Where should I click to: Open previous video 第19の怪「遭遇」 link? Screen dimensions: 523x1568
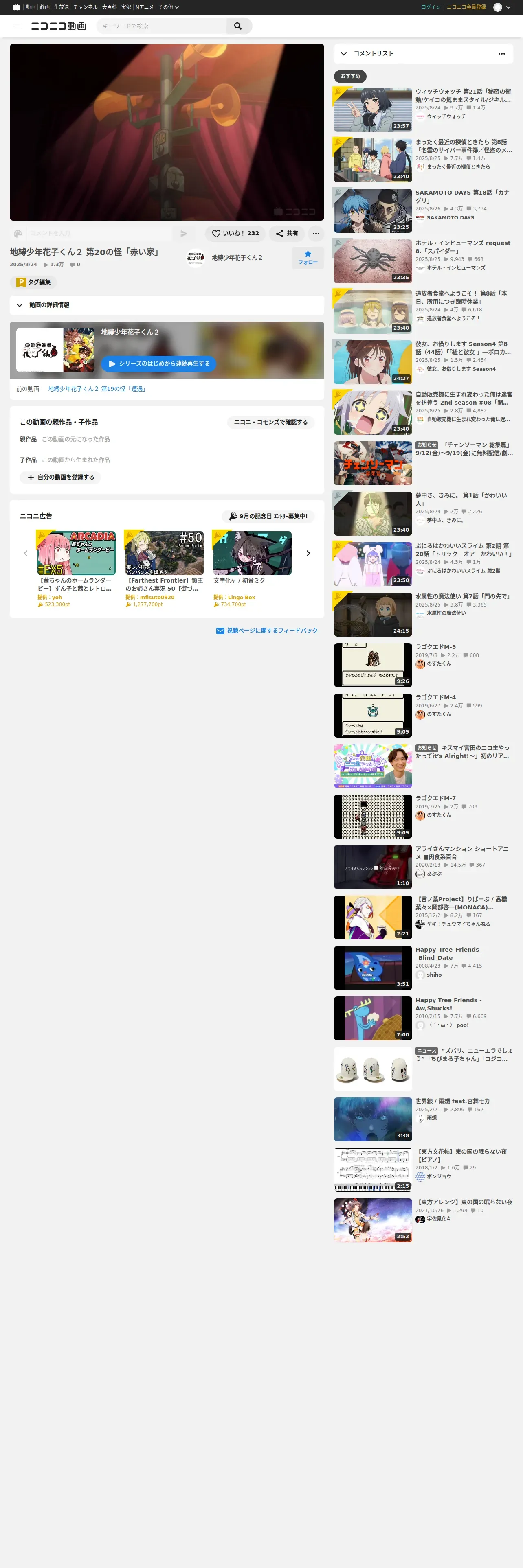[x=97, y=389]
